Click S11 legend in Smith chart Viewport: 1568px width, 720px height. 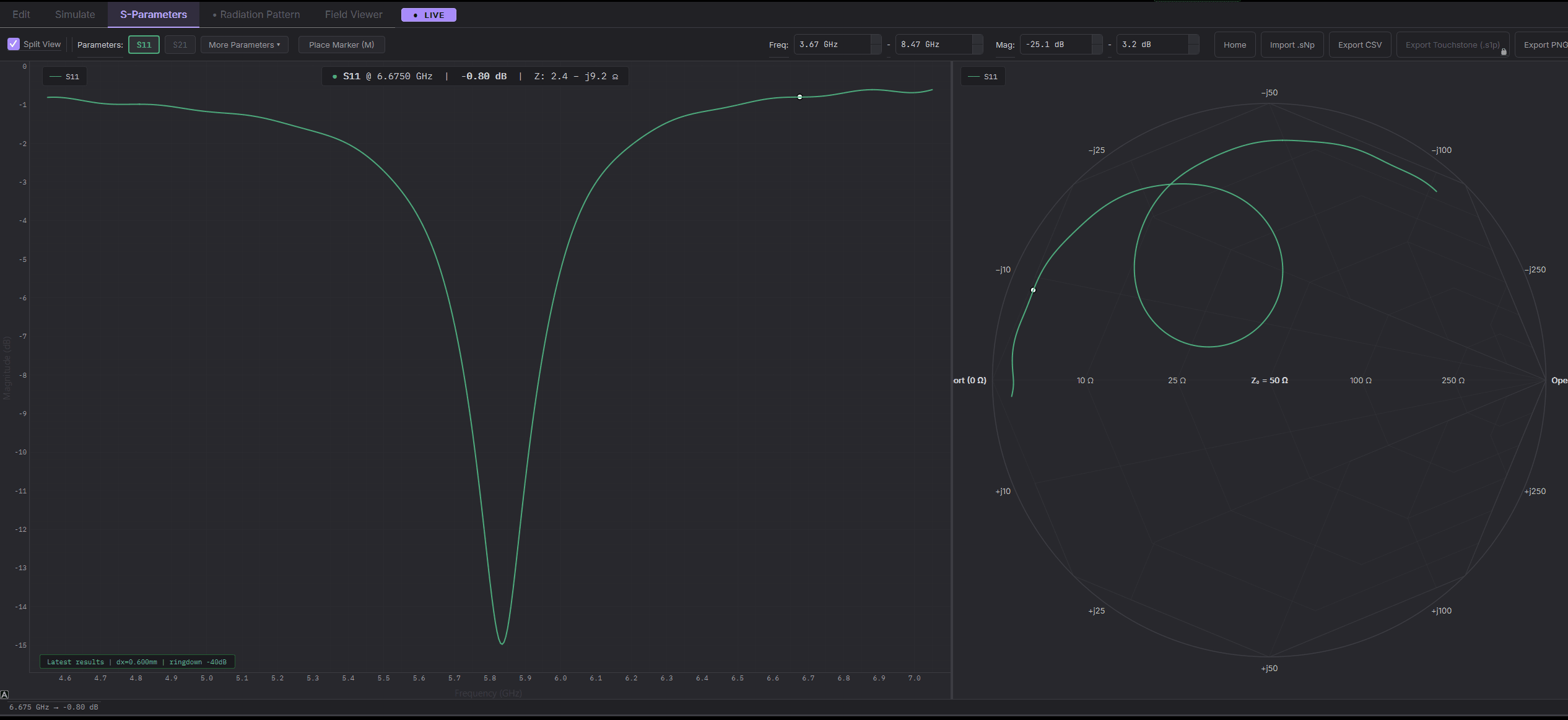pyautogui.click(x=983, y=77)
